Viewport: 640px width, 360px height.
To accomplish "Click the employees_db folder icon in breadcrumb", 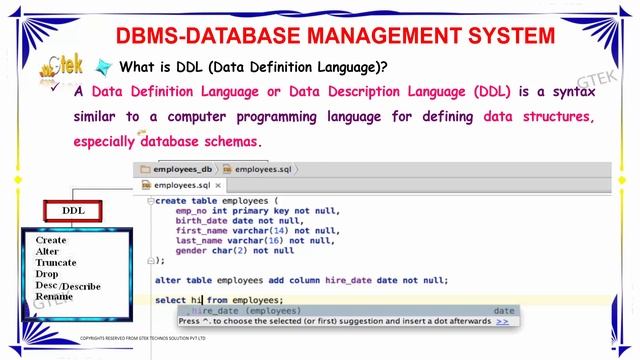I will [145, 169].
